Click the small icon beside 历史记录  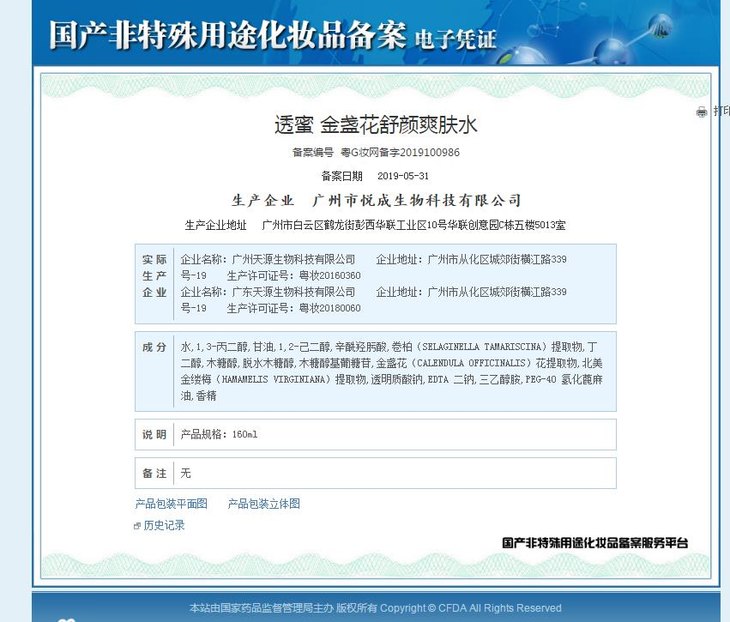click(x=138, y=526)
